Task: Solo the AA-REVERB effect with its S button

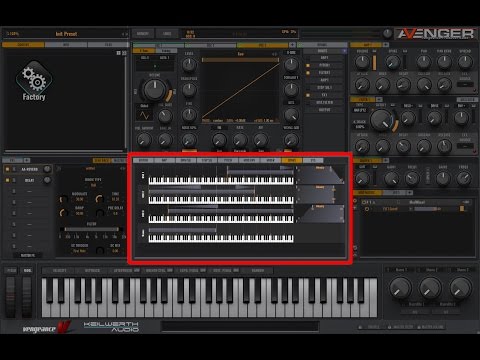Action: (x=14, y=169)
